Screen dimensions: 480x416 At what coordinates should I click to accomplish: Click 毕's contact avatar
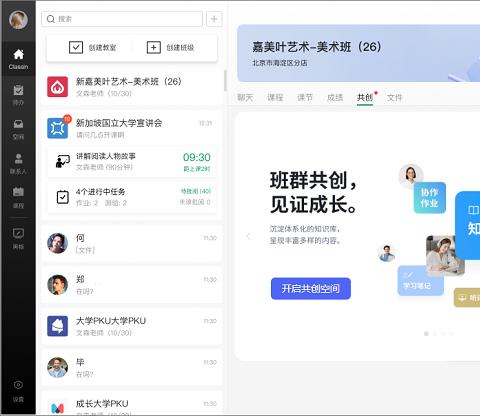coord(57,367)
